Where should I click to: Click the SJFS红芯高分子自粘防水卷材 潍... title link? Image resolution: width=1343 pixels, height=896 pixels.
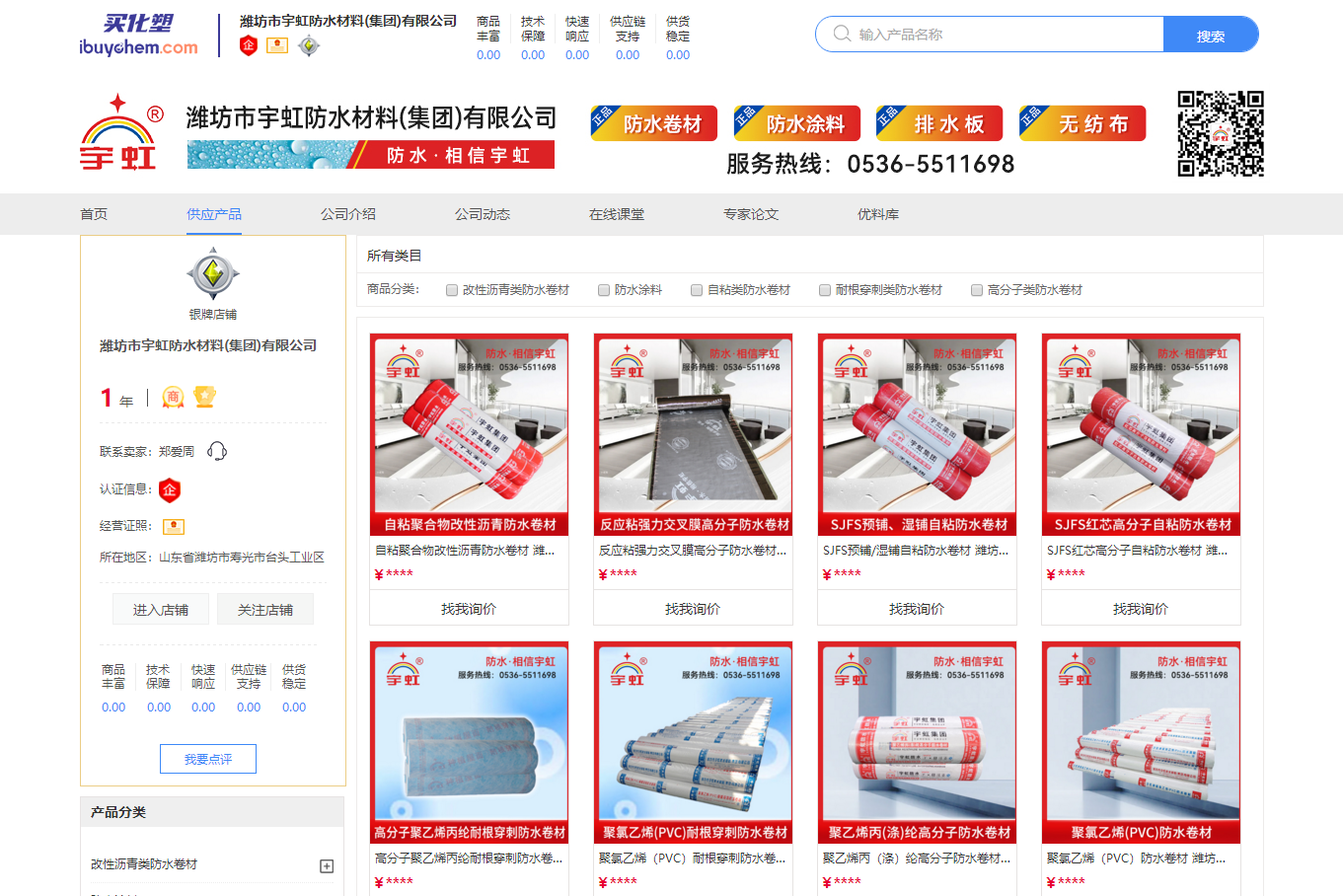point(1137,551)
